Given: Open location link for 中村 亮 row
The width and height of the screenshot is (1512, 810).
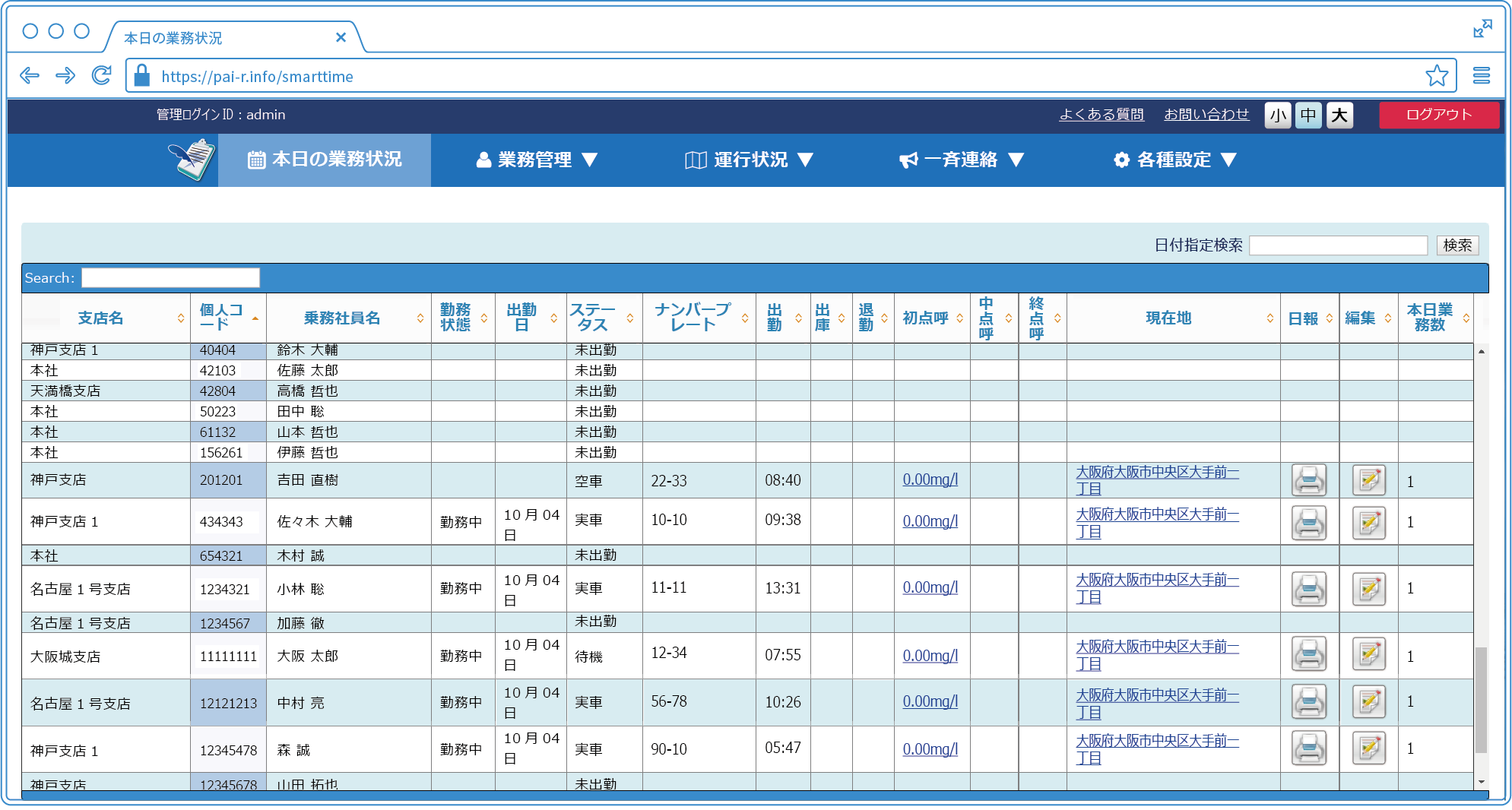Looking at the screenshot, I should tap(1157, 704).
